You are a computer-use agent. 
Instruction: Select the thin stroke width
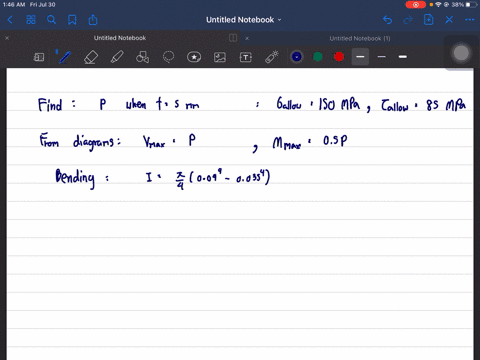[382, 57]
